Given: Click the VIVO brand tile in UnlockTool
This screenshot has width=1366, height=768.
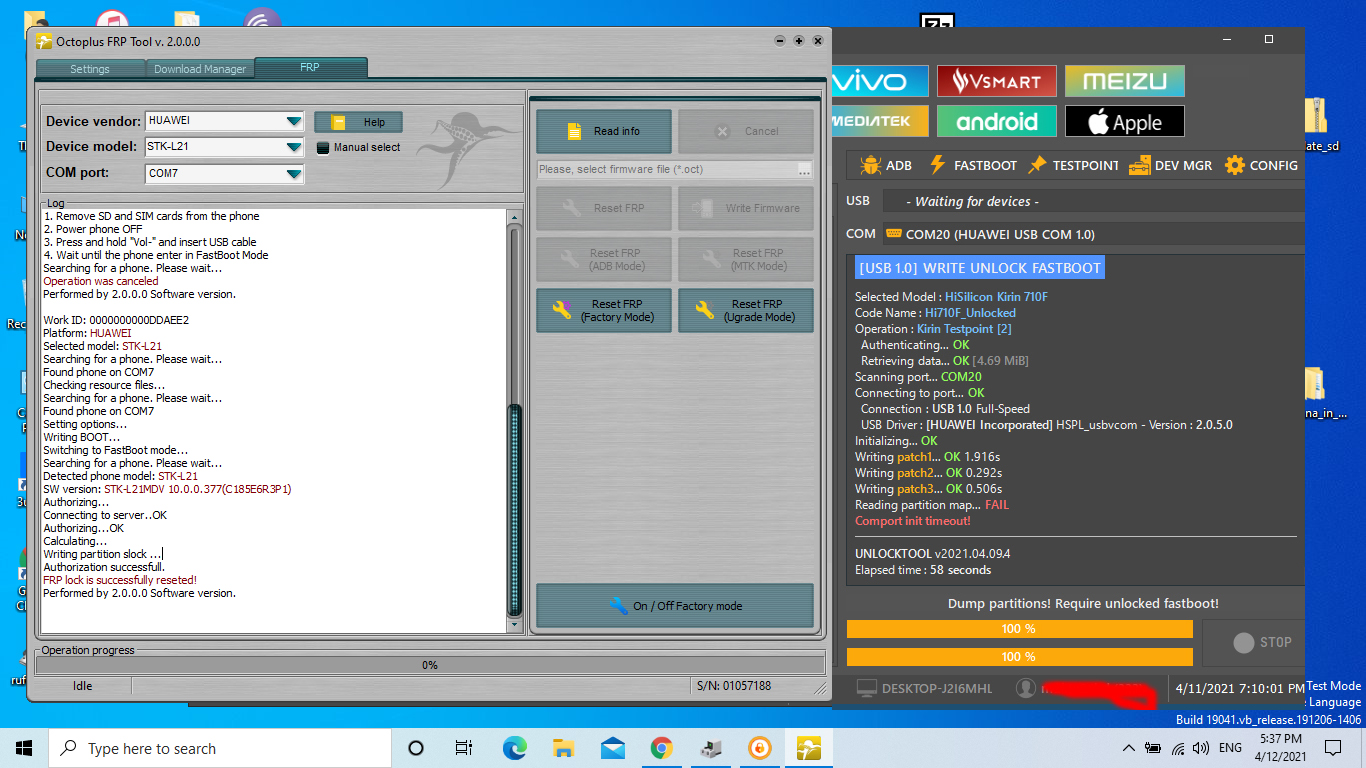Looking at the screenshot, I should (880, 81).
